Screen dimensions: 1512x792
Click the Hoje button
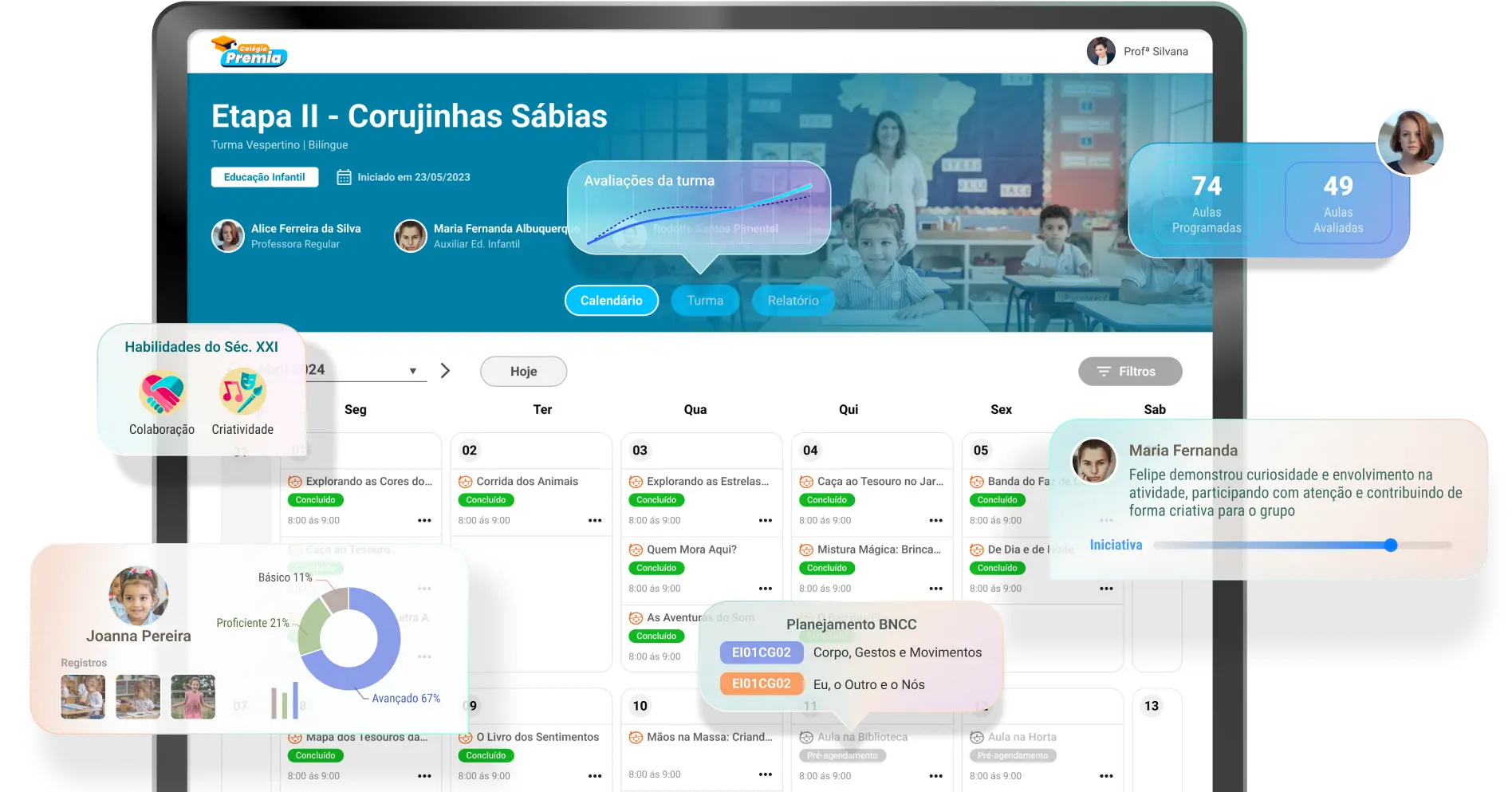tap(523, 372)
